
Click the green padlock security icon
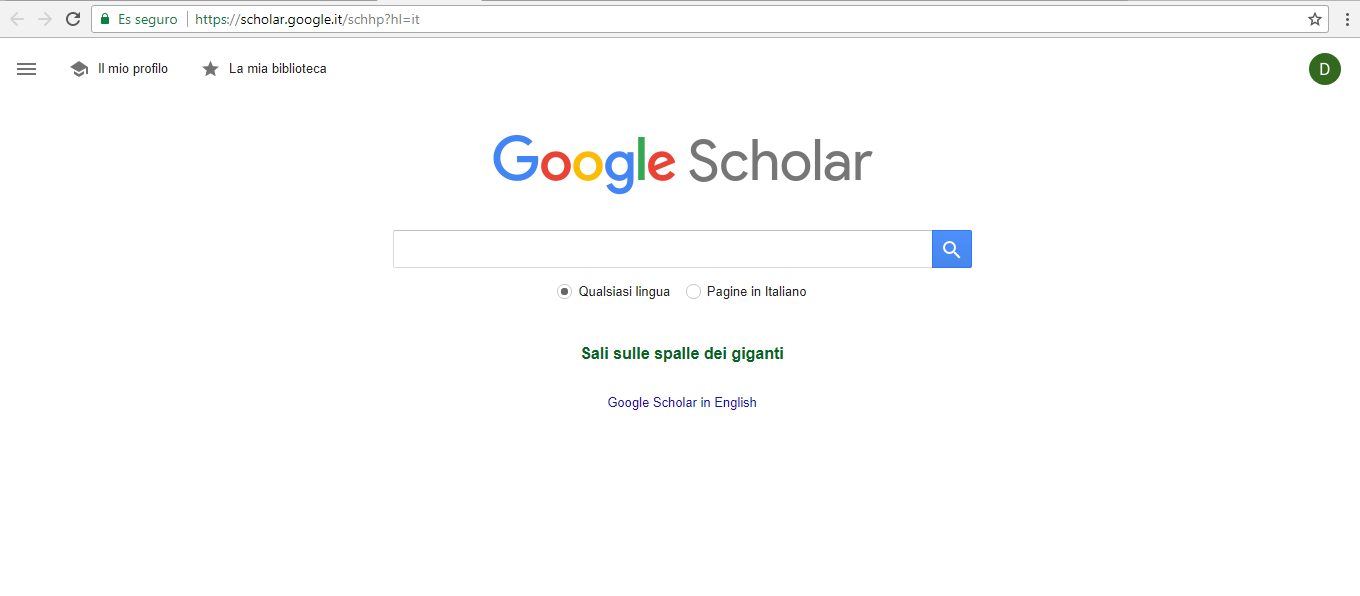point(105,19)
